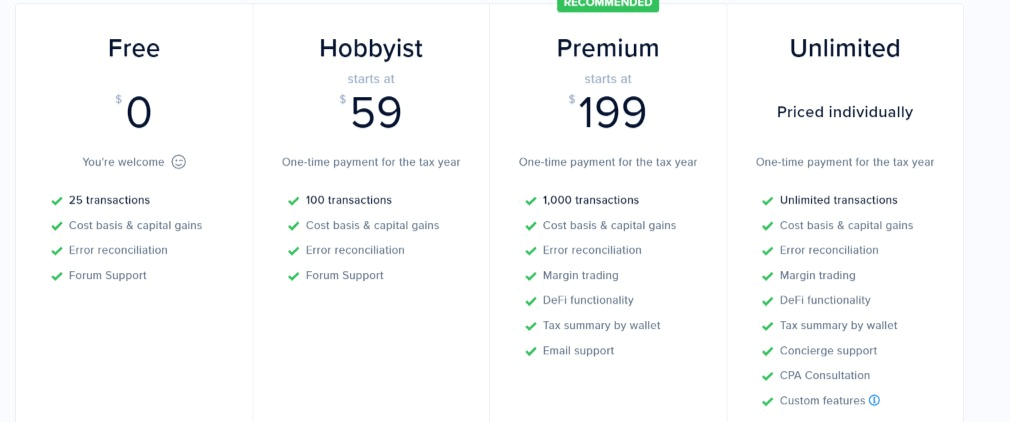The image size is (1010, 422).
Task: Click the Hobbyist $59 price
Action: coord(371,112)
